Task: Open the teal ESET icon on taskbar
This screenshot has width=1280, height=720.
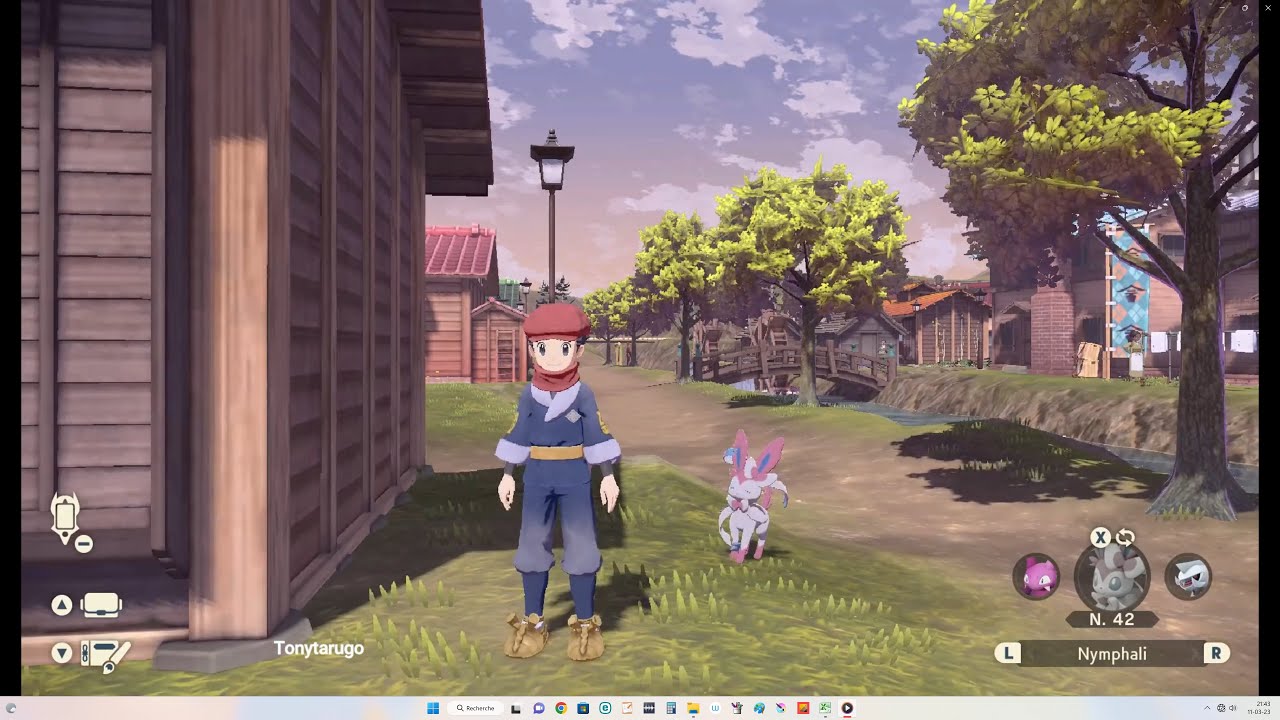Action: pyautogui.click(x=605, y=708)
